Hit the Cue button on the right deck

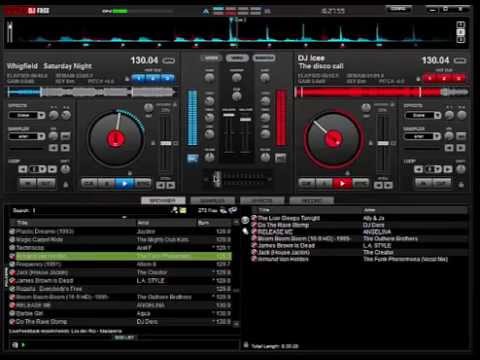(307, 184)
